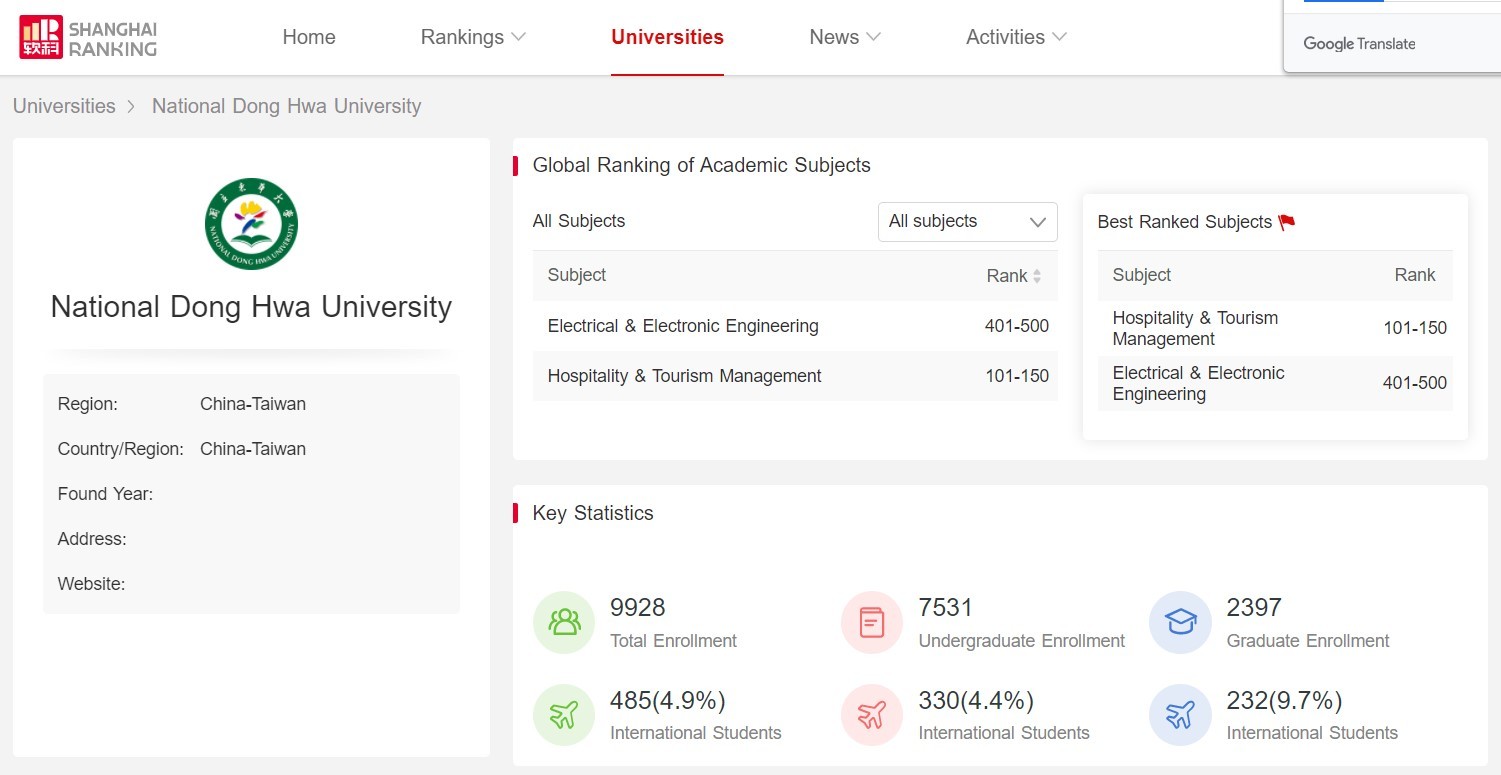Click Subject header in Best Ranked Subjects
The height and width of the screenshot is (775, 1501).
point(1141,275)
